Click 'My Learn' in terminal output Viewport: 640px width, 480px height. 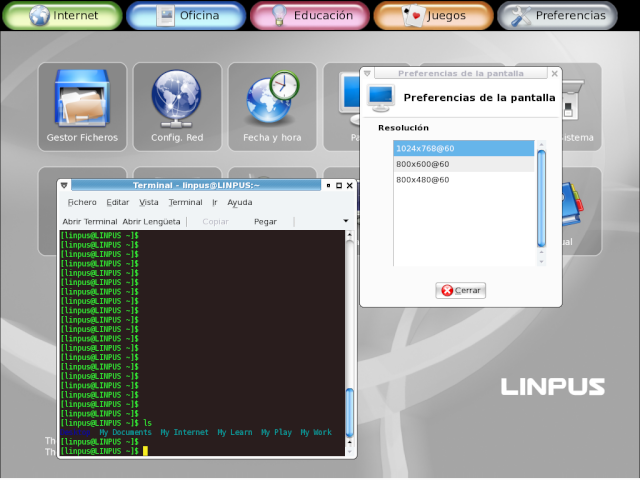[235, 432]
